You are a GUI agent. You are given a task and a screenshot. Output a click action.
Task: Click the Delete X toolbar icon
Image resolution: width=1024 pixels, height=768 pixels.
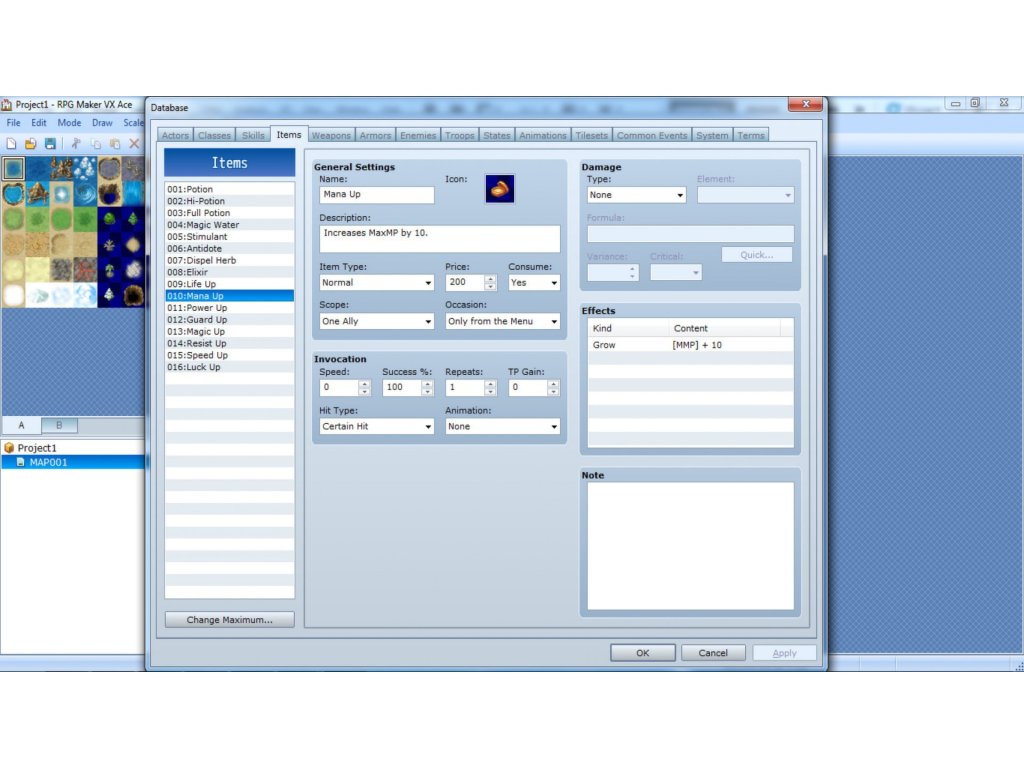[x=134, y=144]
